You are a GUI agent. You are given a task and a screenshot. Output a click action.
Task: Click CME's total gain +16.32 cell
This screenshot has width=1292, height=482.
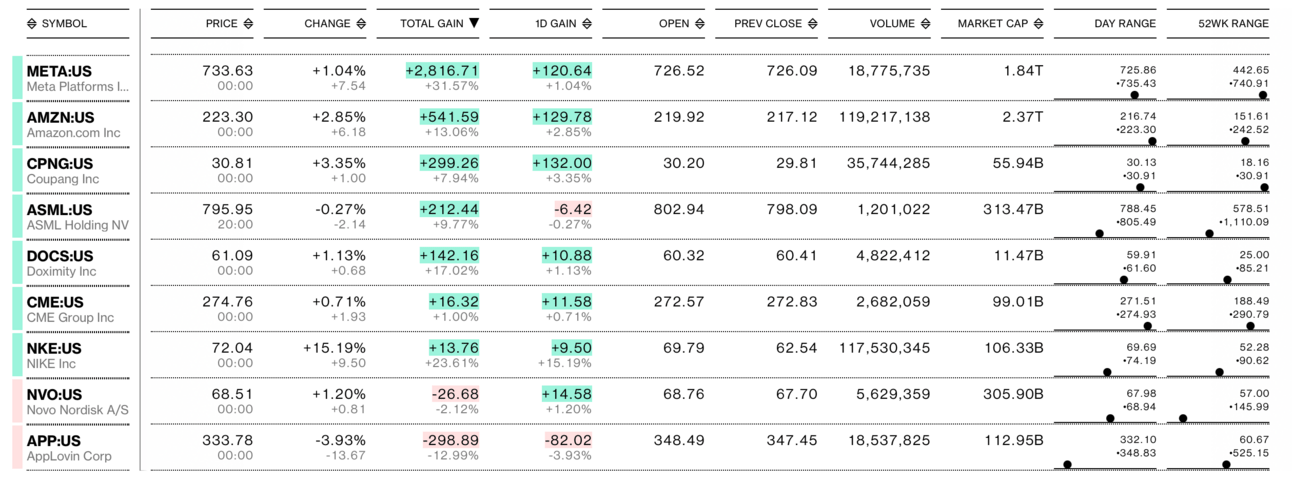[454, 302]
